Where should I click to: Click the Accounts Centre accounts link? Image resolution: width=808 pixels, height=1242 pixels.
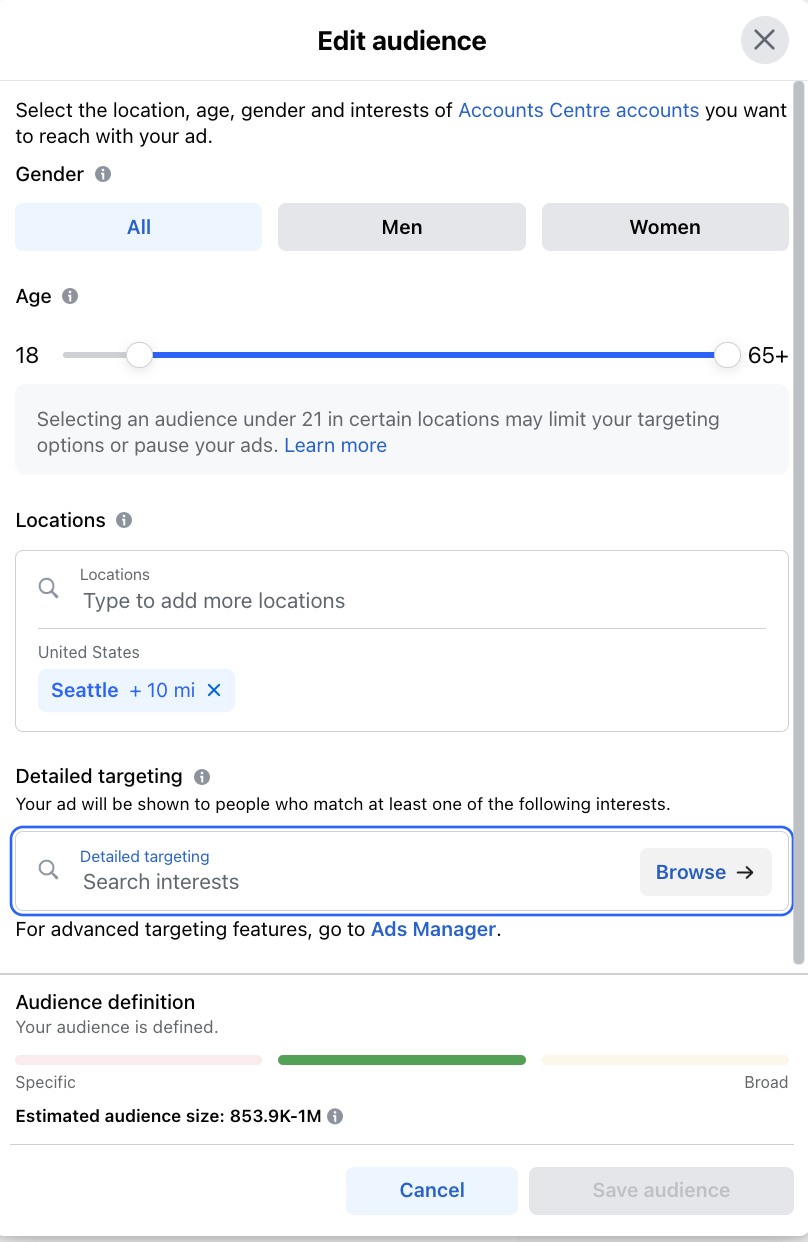578,110
